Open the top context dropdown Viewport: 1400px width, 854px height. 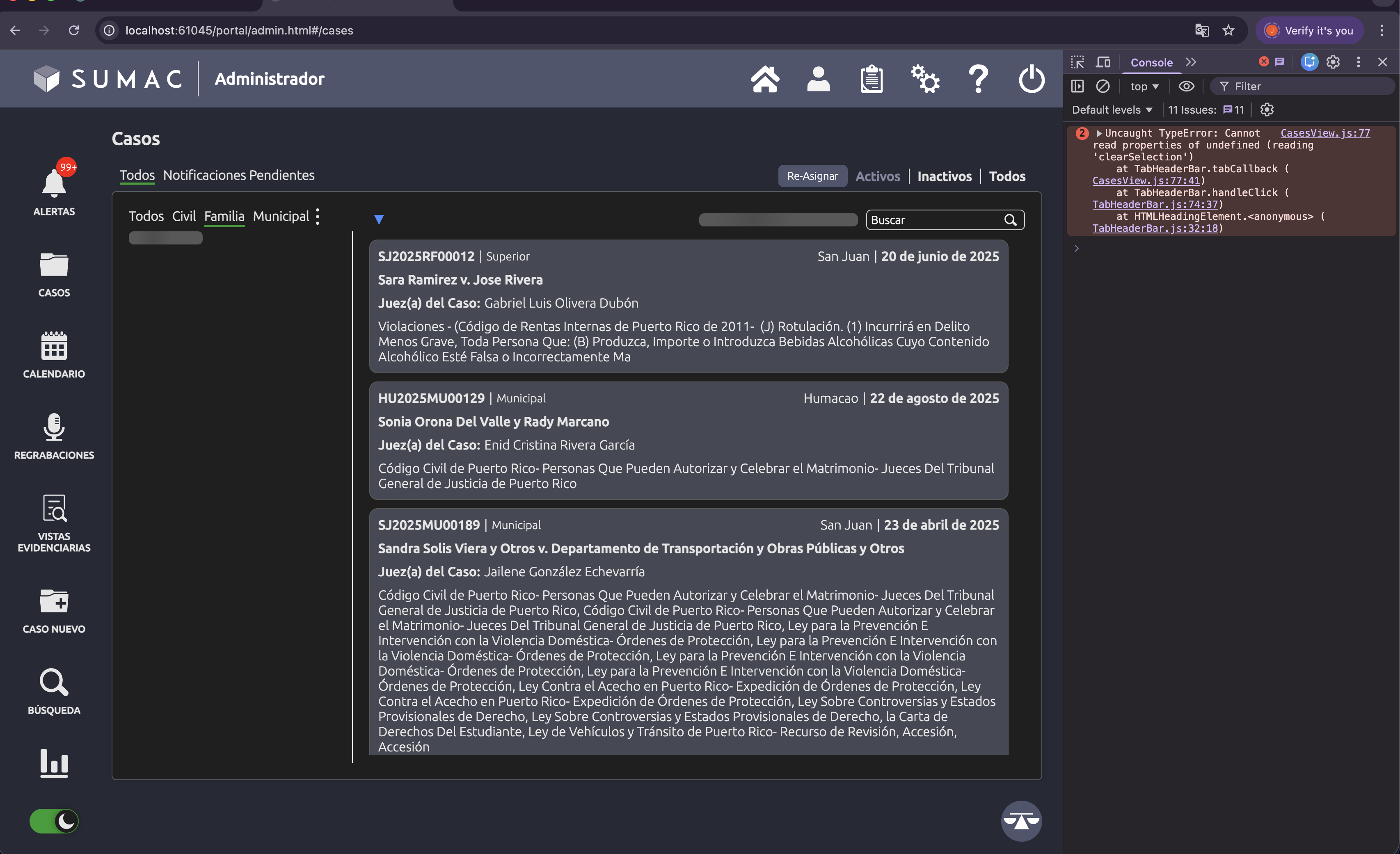(1144, 86)
